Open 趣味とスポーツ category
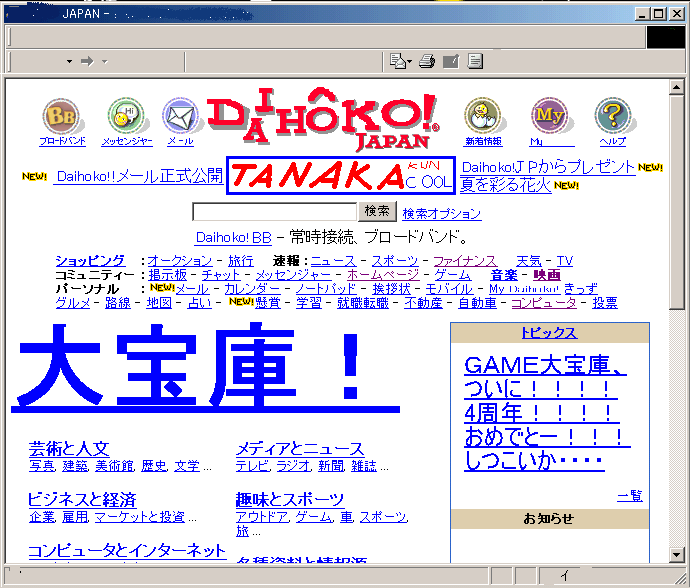The width and height of the screenshot is (690, 588). (x=290, y=500)
